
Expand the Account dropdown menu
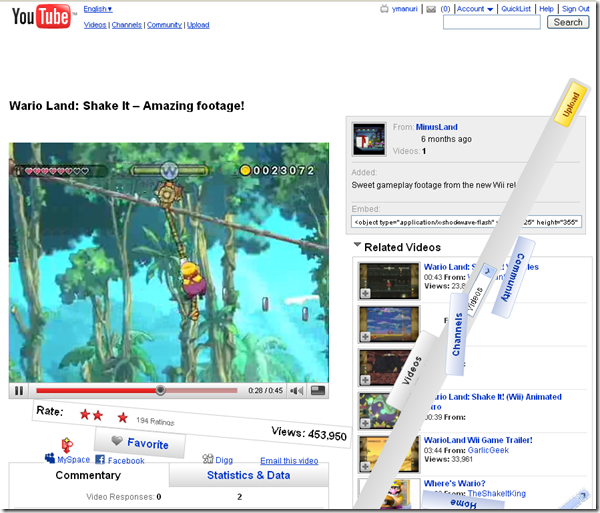[475, 9]
